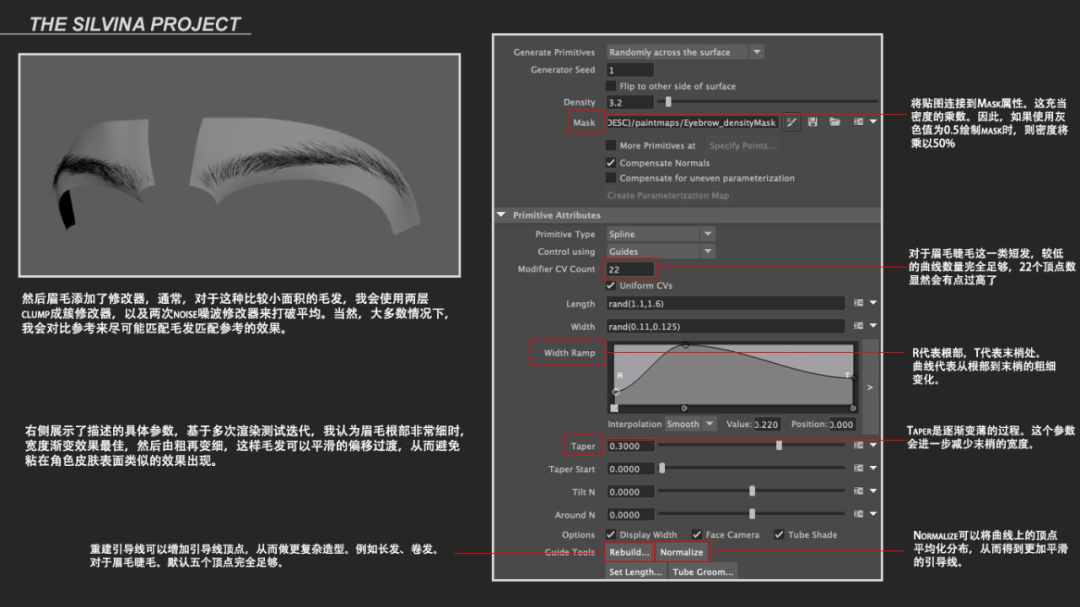Open the Generate Primitives dropdown

[x=757, y=52]
